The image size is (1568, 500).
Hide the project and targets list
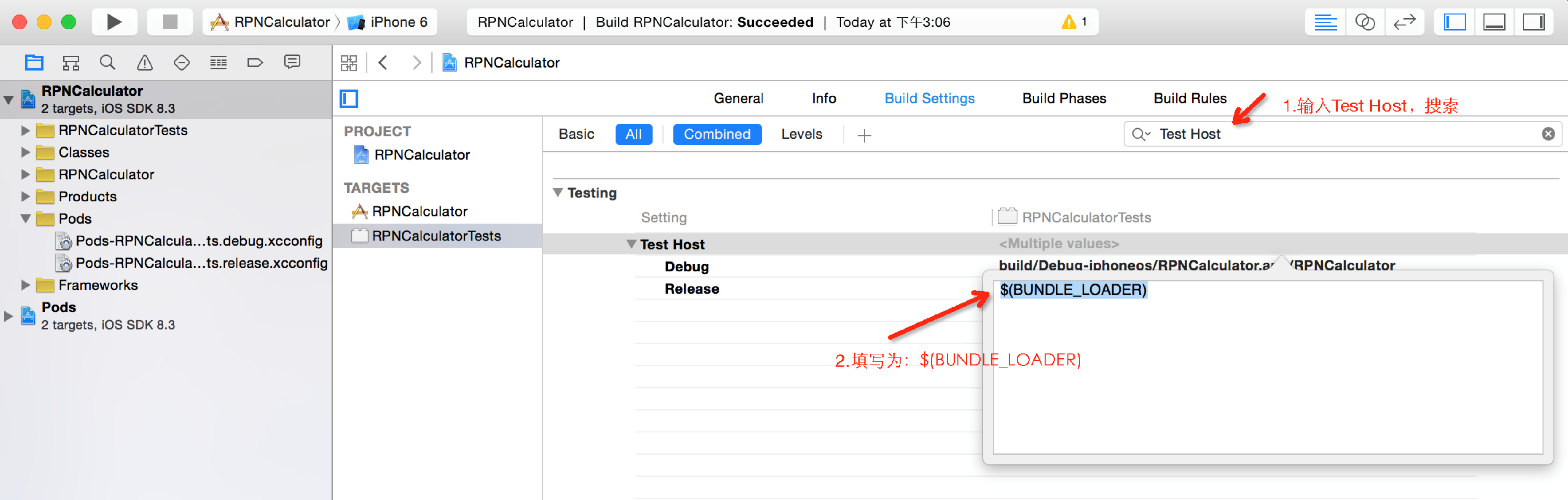click(x=349, y=99)
